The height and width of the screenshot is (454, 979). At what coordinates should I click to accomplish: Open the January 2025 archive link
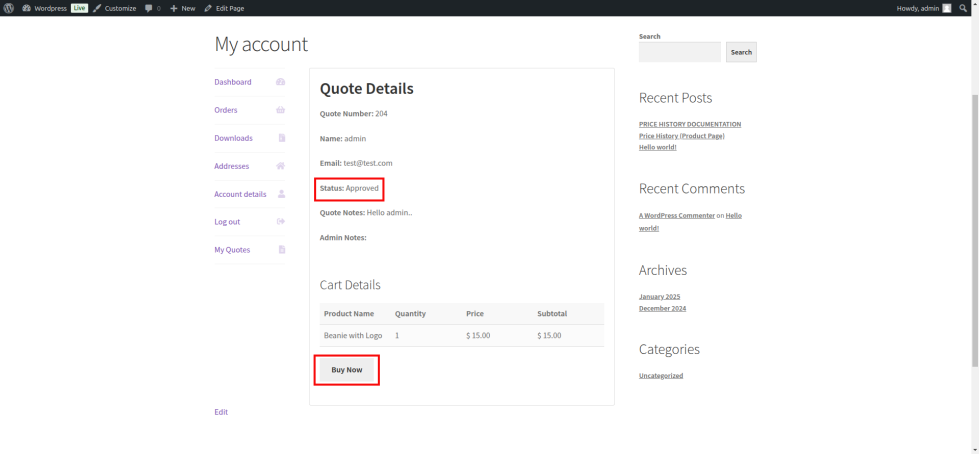tap(659, 296)
